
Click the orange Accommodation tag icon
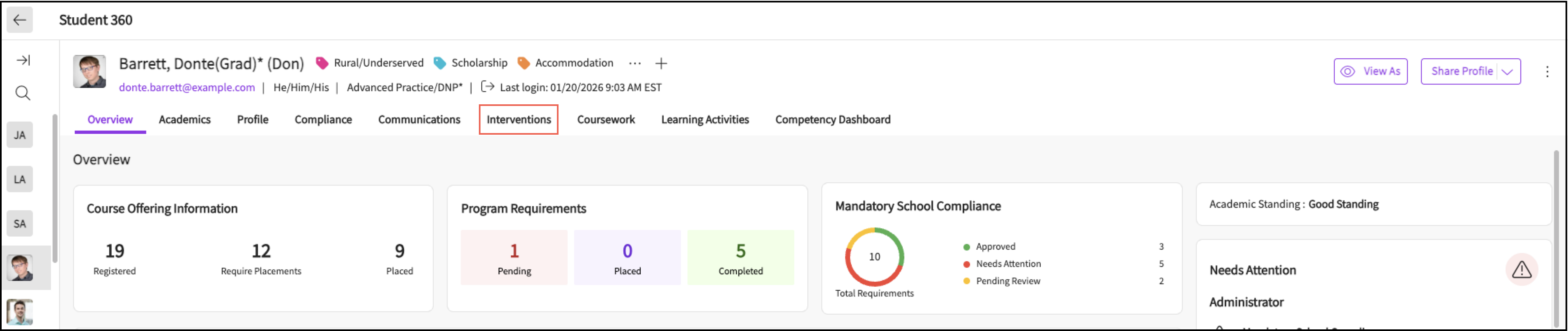click(x=523, y=63)
